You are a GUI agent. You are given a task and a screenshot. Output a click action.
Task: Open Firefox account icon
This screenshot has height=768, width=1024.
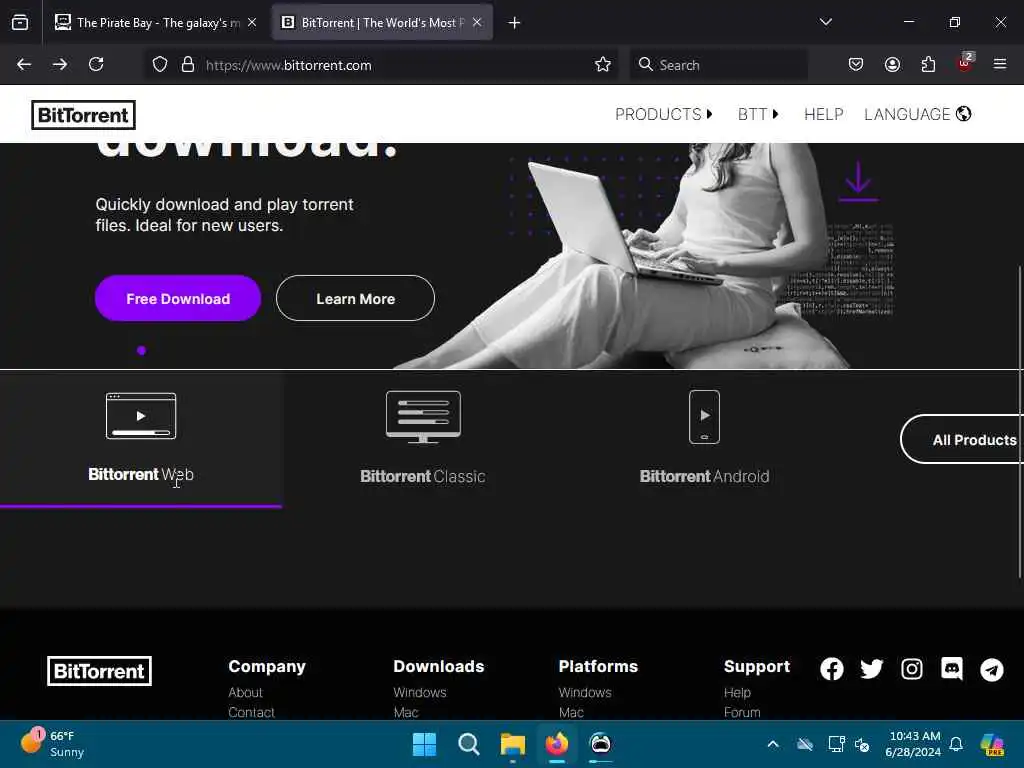892,64
